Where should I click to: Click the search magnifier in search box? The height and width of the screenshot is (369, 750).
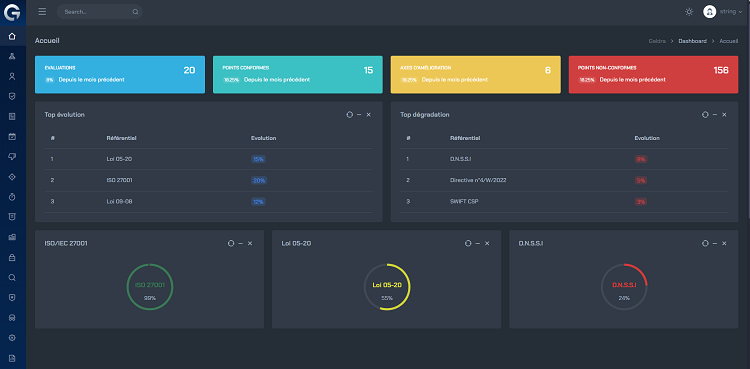click(x=135, y=12)
